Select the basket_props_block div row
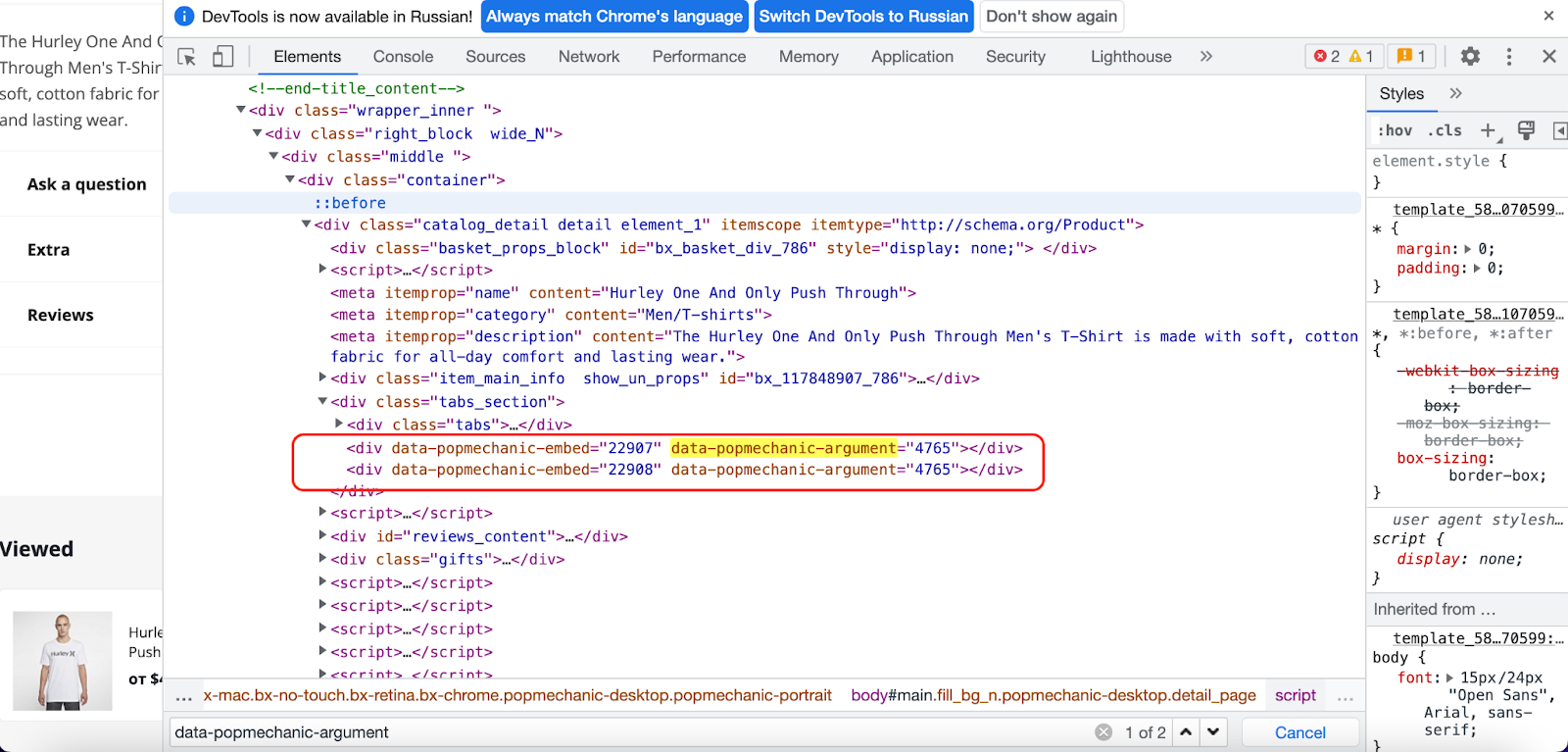1568x752 pixels. pos(713,248)
